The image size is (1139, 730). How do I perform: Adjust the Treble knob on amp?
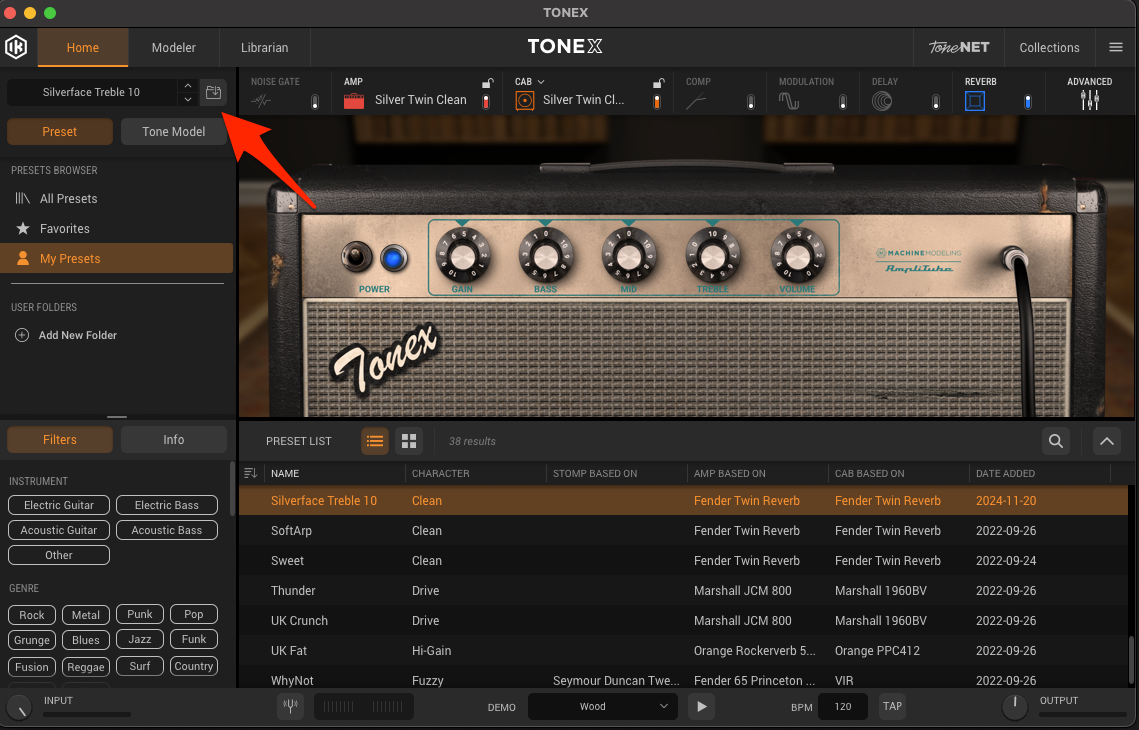click(713, 257)
